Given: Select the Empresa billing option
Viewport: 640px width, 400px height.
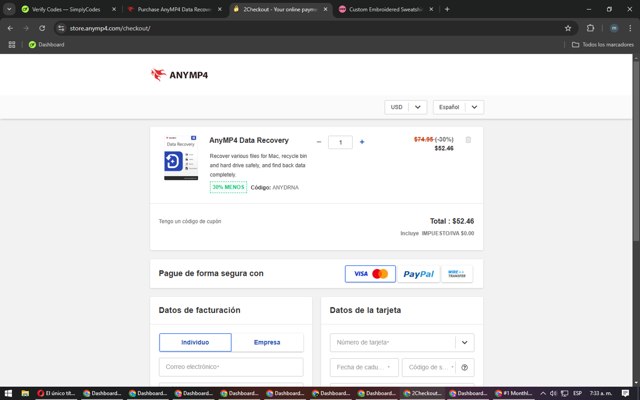Looking at the screenshot, I should (267, 342).
